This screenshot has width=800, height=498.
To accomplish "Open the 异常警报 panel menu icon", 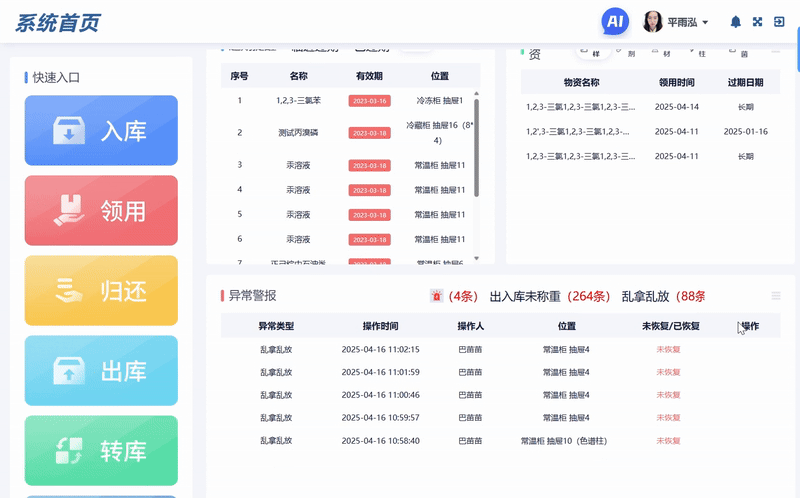I will (776, 296).
